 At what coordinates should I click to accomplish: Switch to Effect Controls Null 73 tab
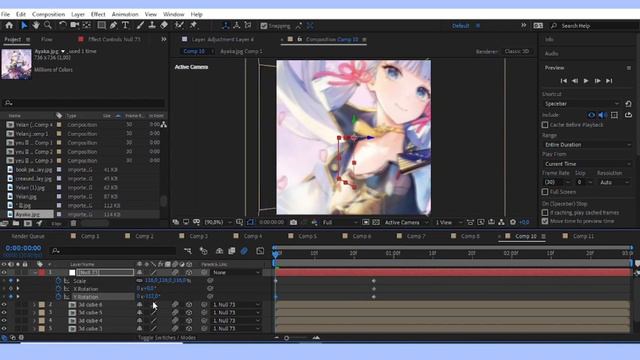114,39
